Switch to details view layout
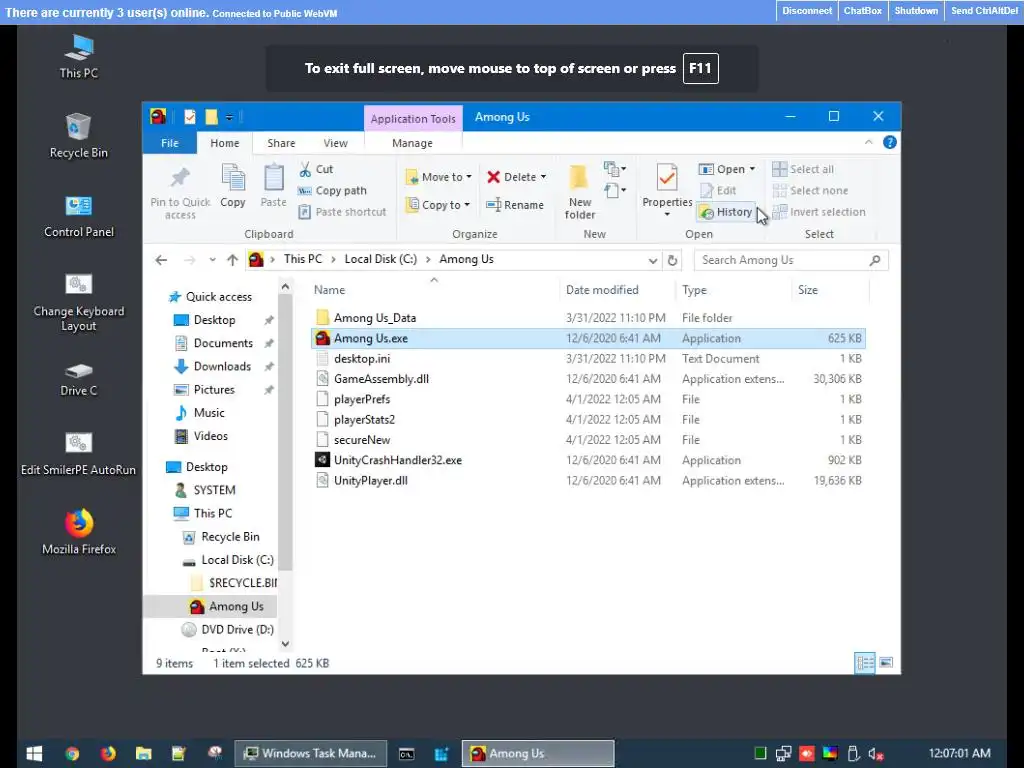 [865, 663]
